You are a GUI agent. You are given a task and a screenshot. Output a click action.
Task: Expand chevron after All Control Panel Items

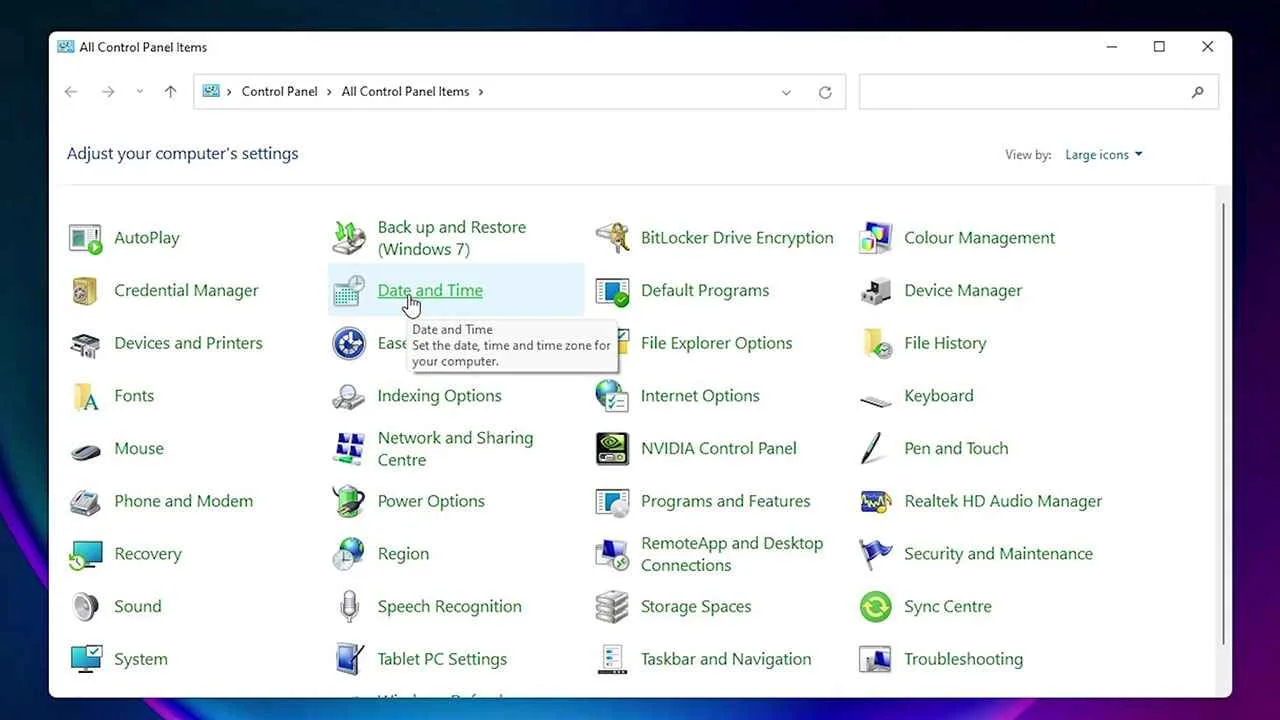point(481,92)
